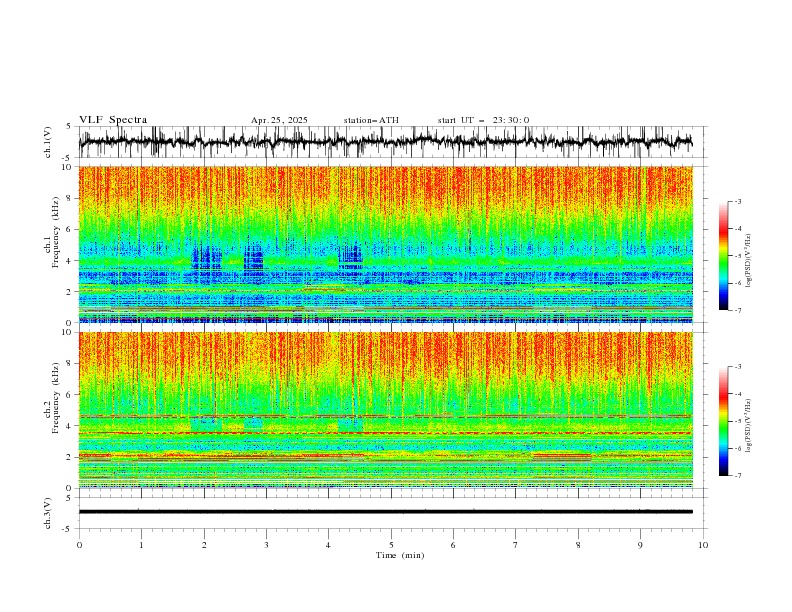Click the ch.2 spectrogram plot area
This screenshot has width=792, height=612.
[386, 410]
